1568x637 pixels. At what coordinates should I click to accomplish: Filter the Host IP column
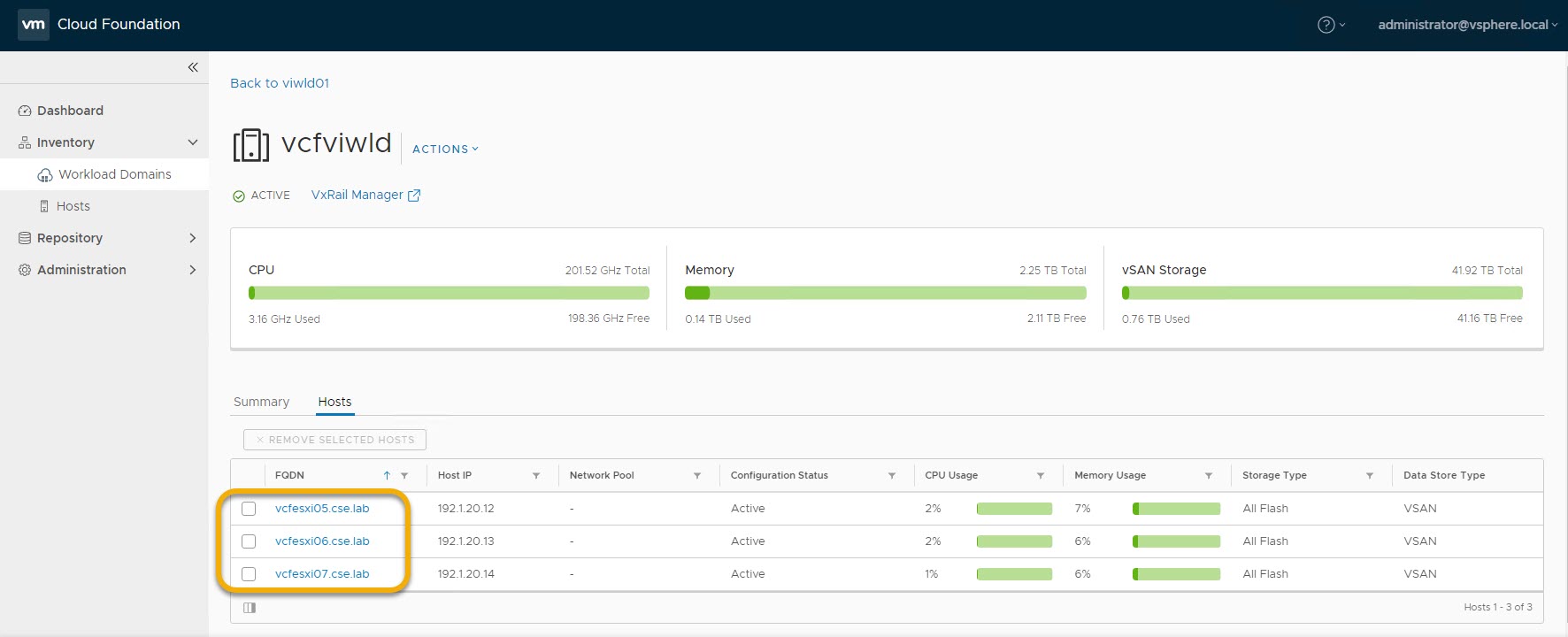(x=536, y=476)
